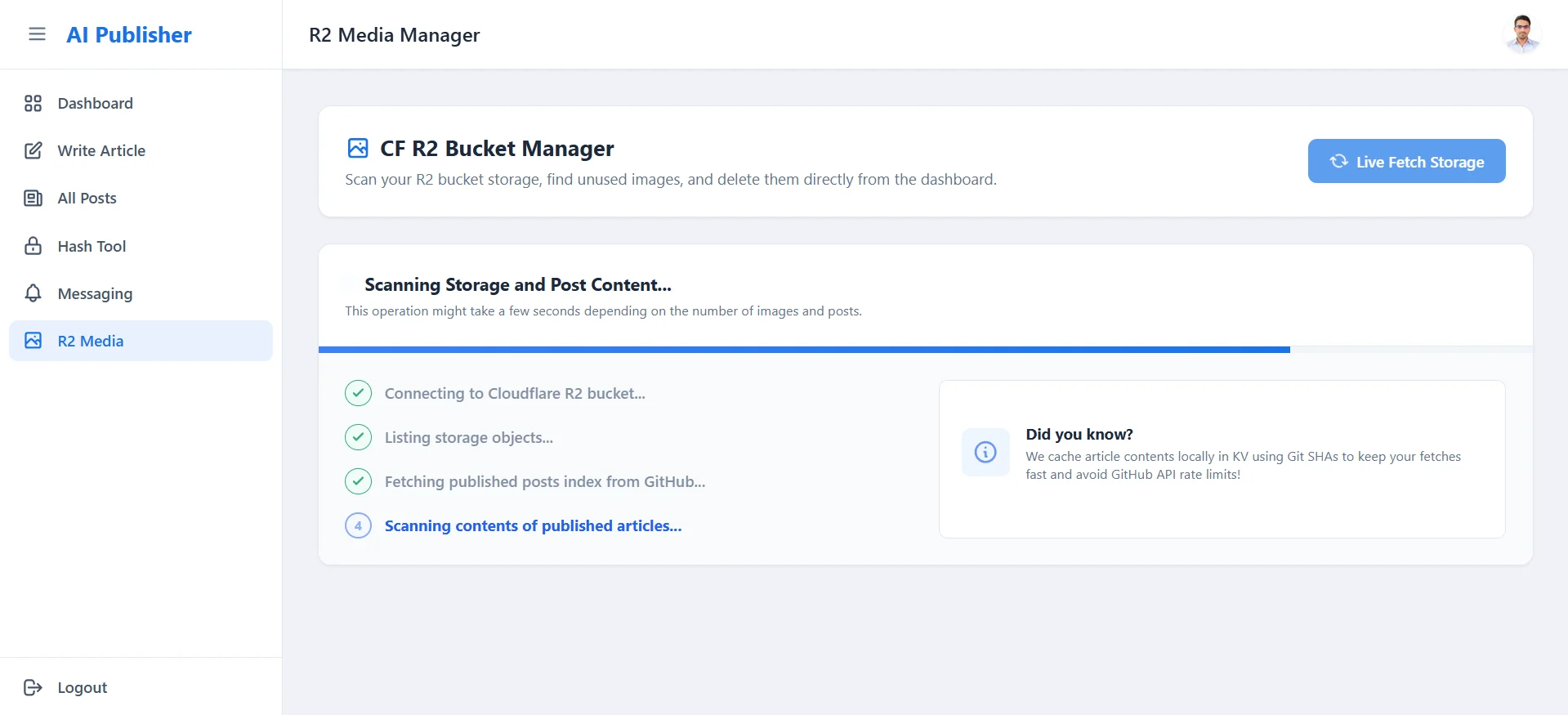Screen dimensions: 1568x715
Task: Click the info icon in Did you know card
Action: point(985,452)
